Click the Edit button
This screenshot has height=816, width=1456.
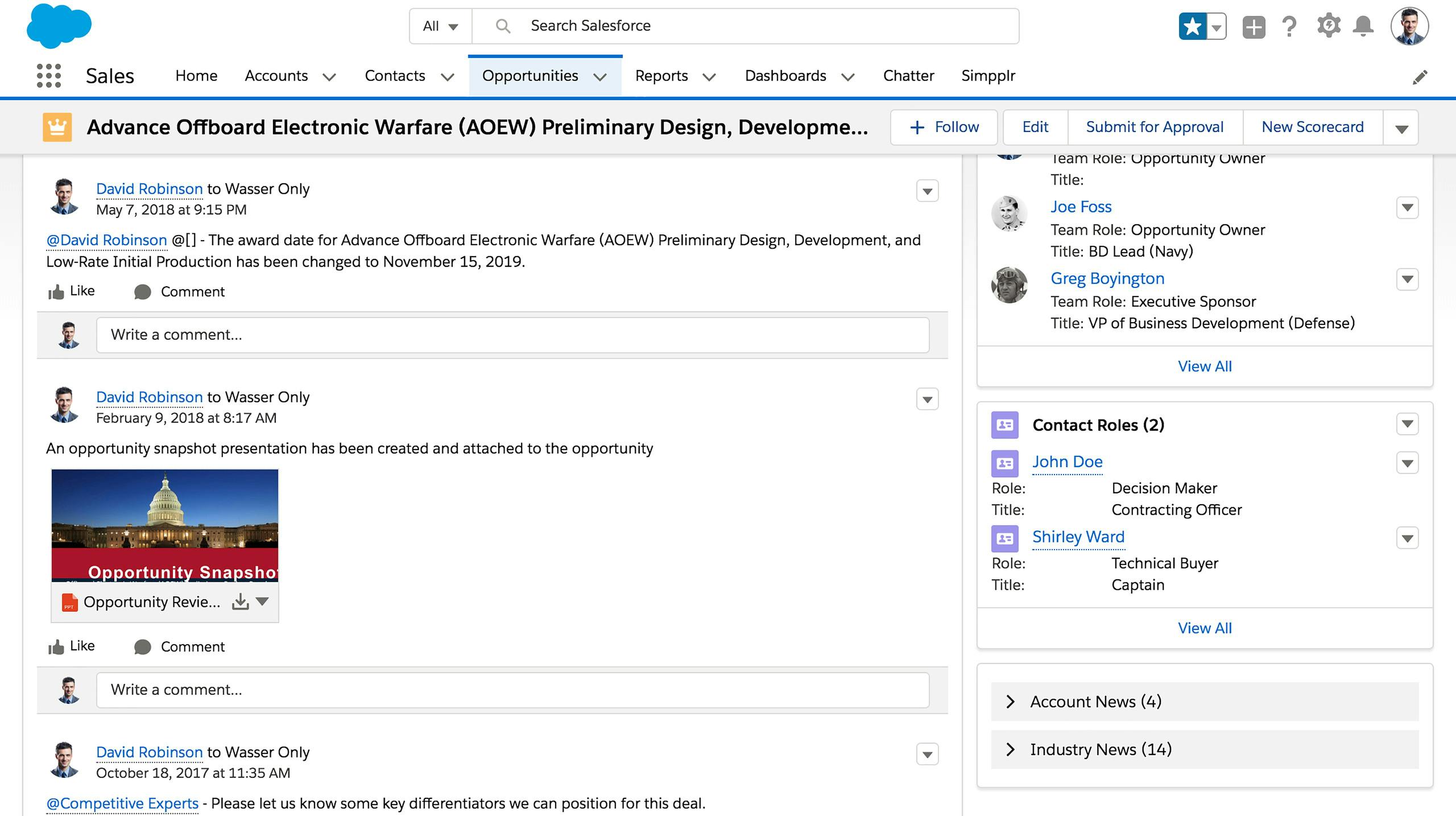click(x=1035, y=127)
